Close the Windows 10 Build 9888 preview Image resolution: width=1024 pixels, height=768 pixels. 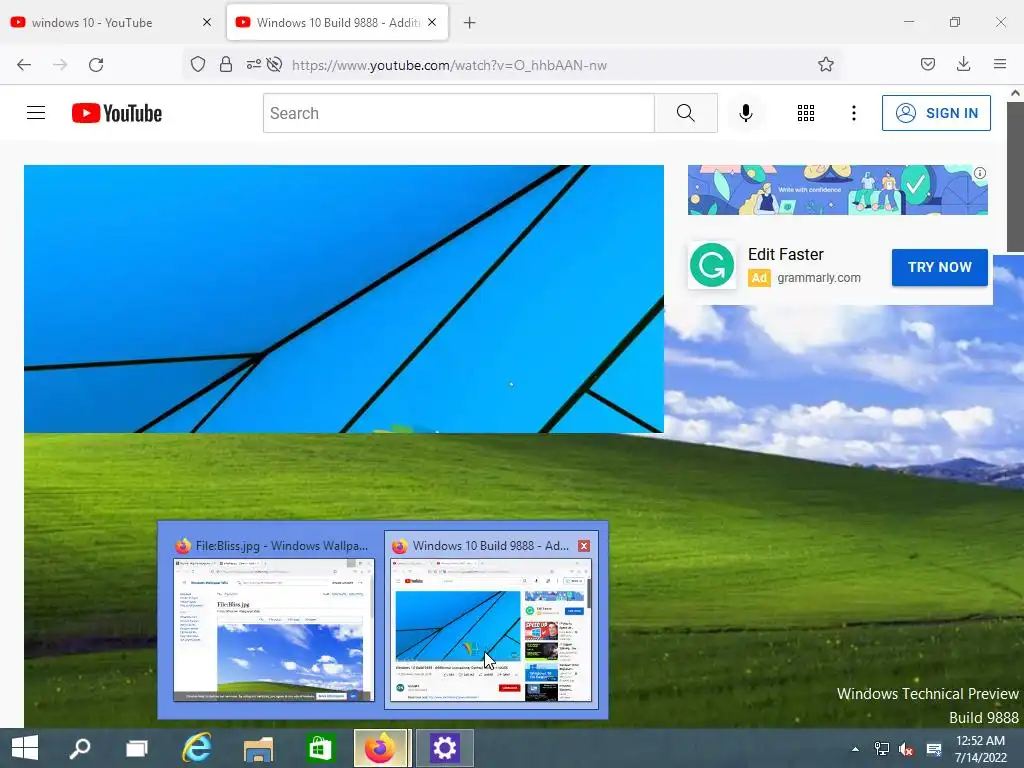[584, 546]
